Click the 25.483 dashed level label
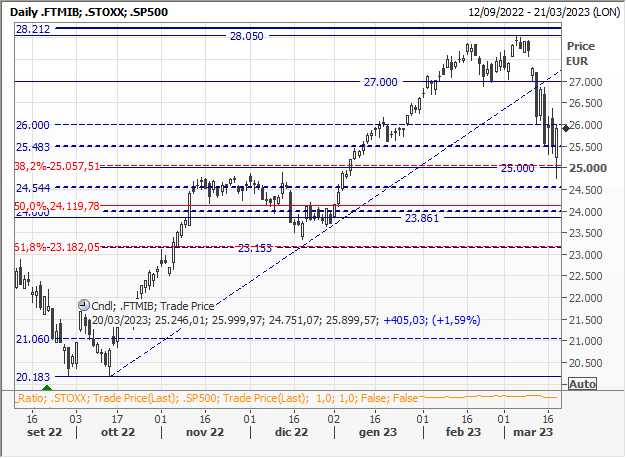626x458 pixels. click(x=32, y=147)
